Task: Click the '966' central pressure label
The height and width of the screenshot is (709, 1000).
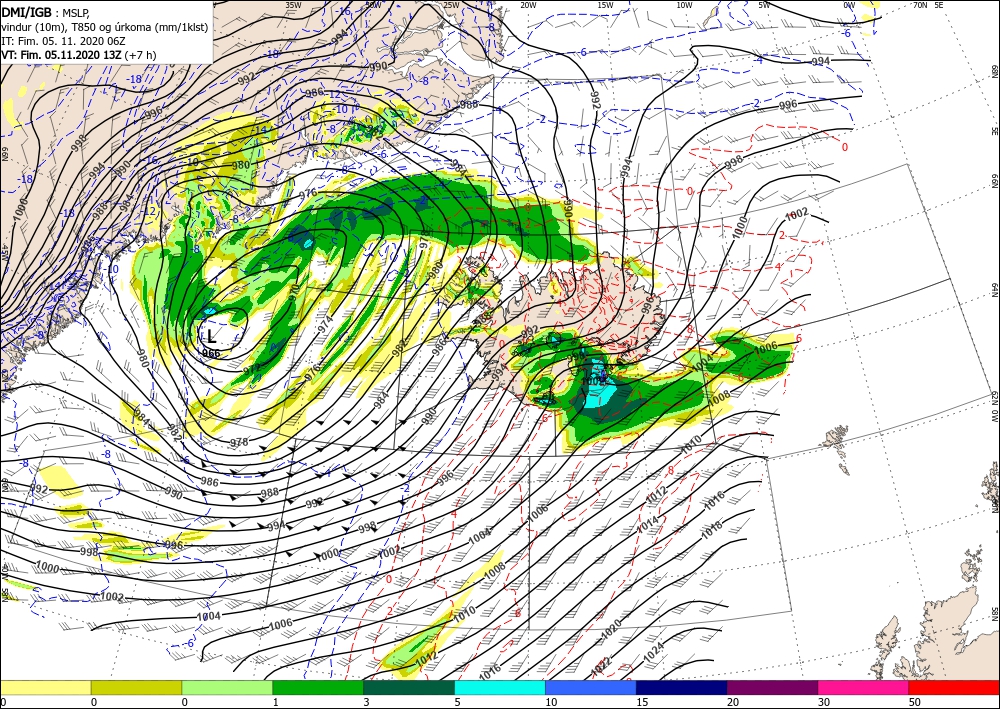Action: pos(211,353)
